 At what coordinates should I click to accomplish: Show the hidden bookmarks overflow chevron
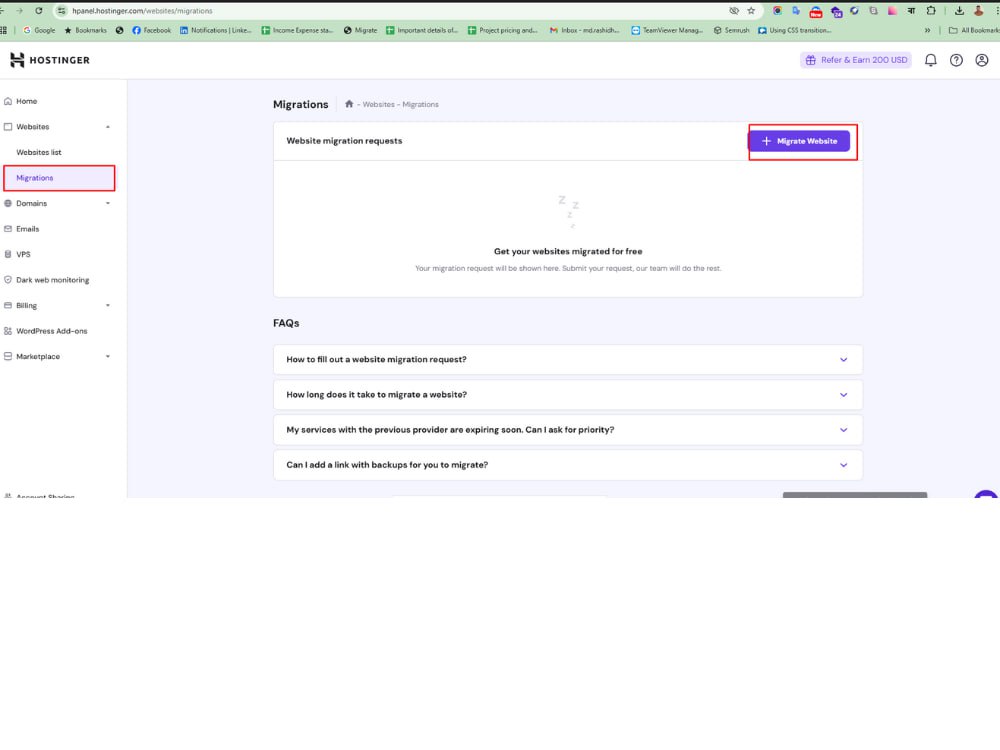[x=927, y=30]
